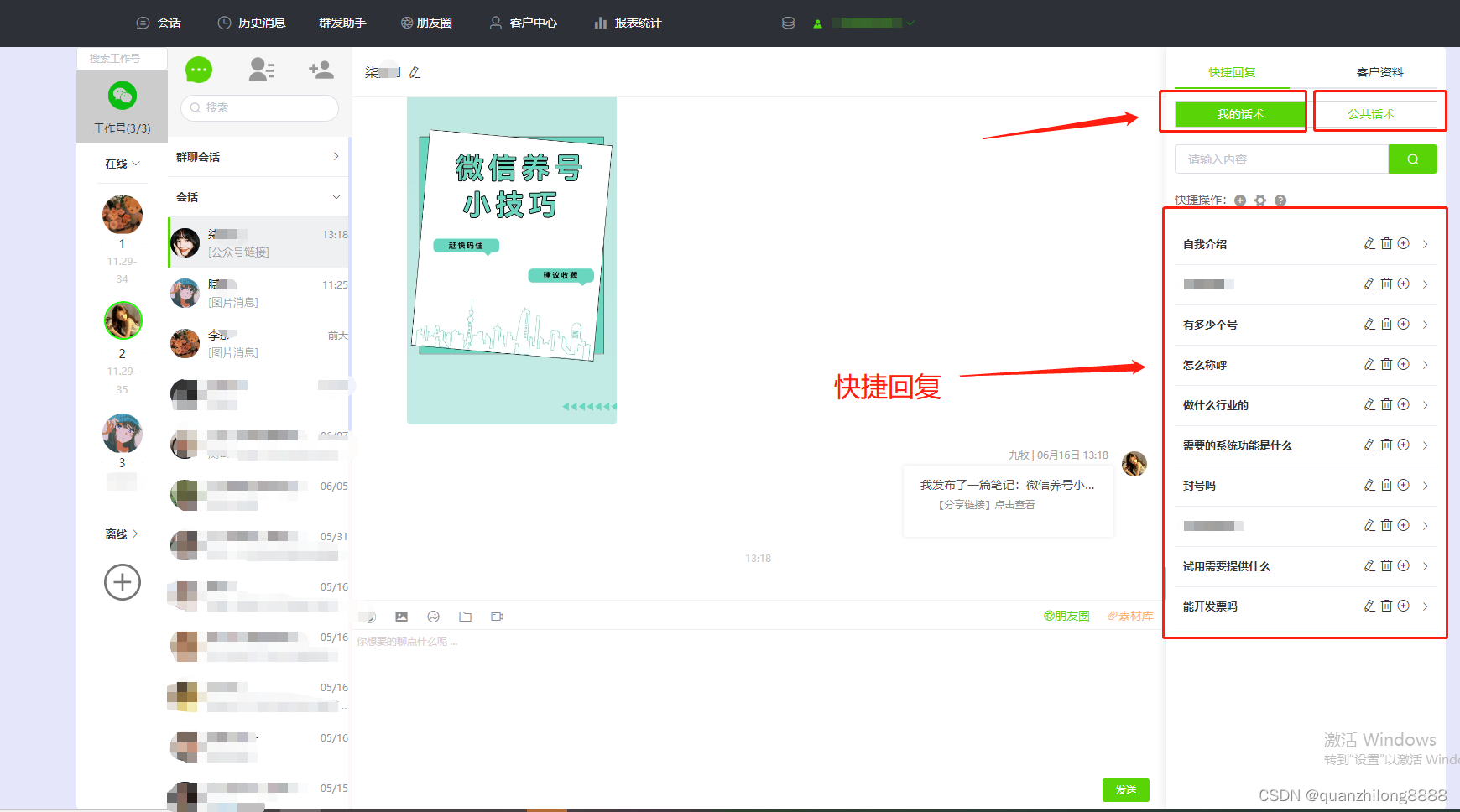Viewport: 1460px width, 812px height.
Task: Open the 11:25 图片消息 conversation
Action: point(258,293)
